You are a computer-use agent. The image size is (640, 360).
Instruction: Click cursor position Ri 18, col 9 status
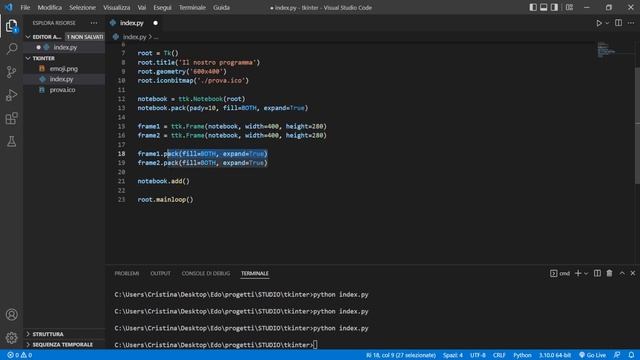(x=401, y=355)
